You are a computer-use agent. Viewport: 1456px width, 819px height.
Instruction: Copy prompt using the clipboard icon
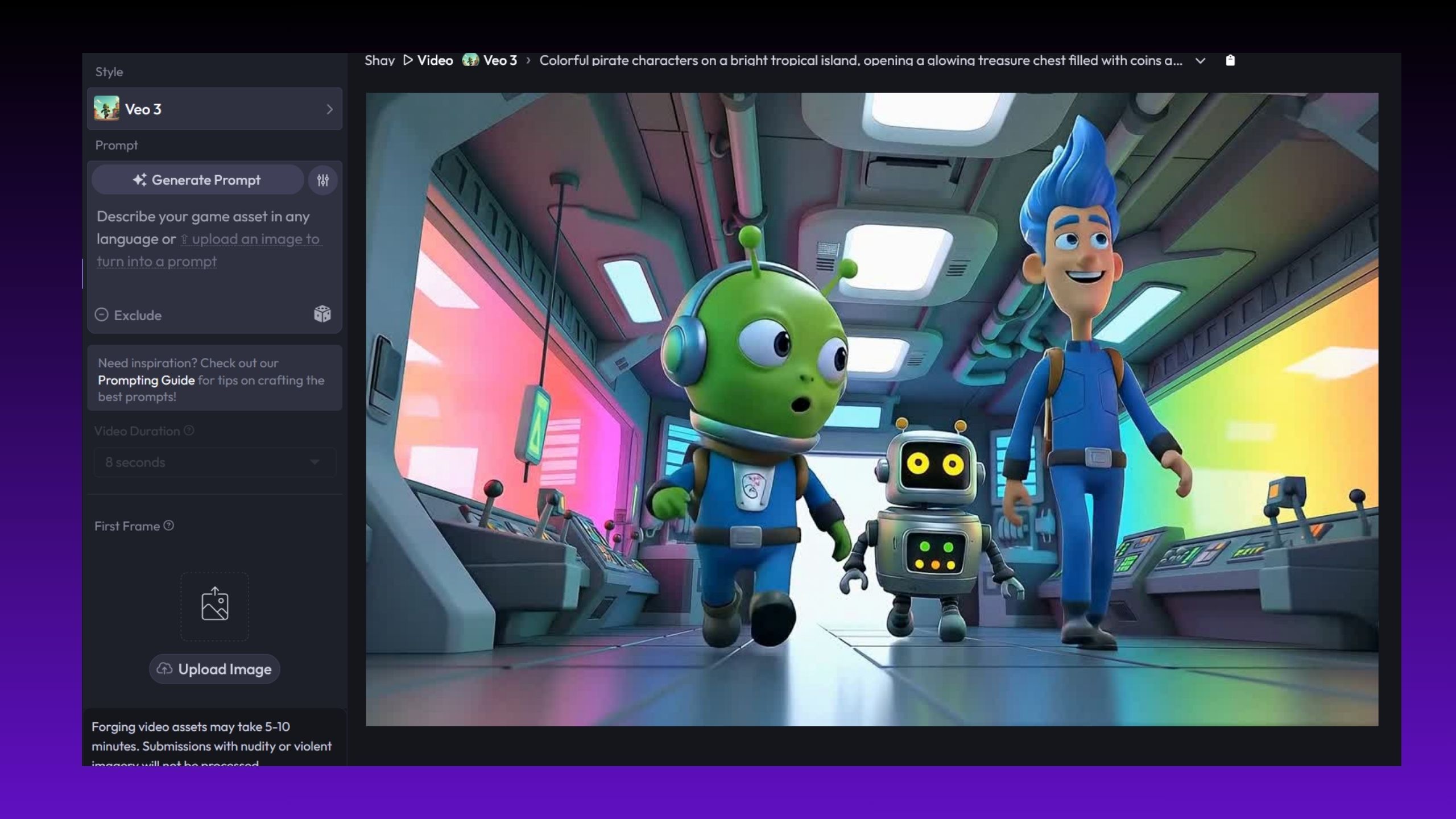[x=1230, y=60]
